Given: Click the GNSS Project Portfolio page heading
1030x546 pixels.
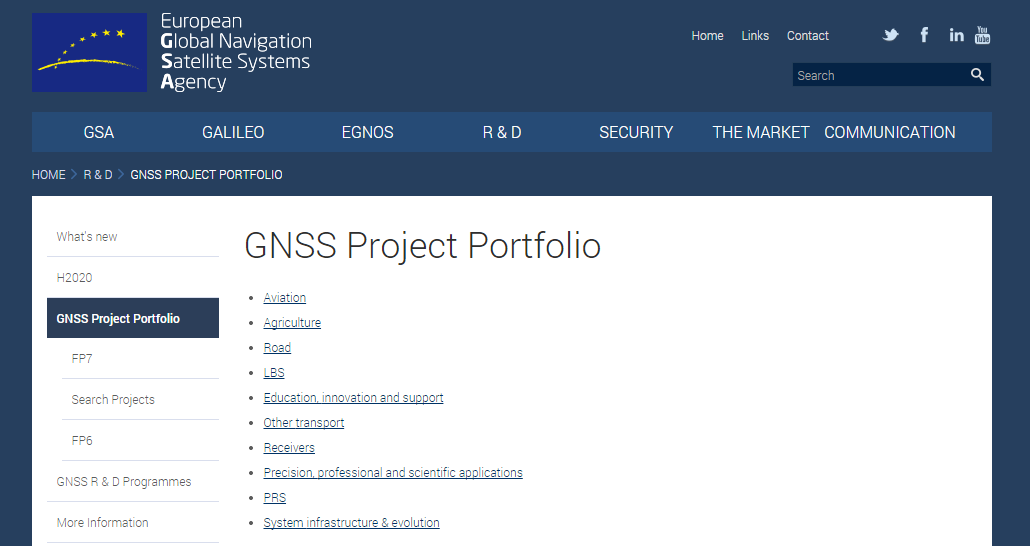Looking at the screenshot, I should (422, 246).
